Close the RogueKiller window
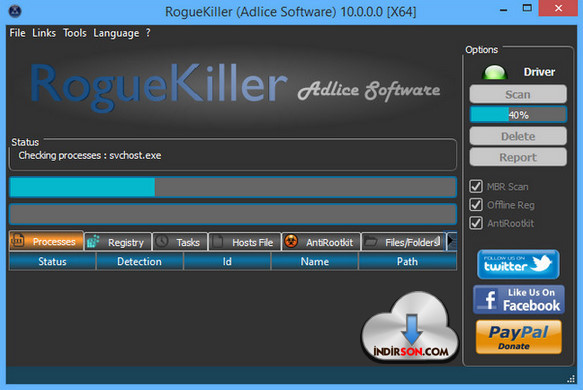583x390 pixels. tap(558, 8)
